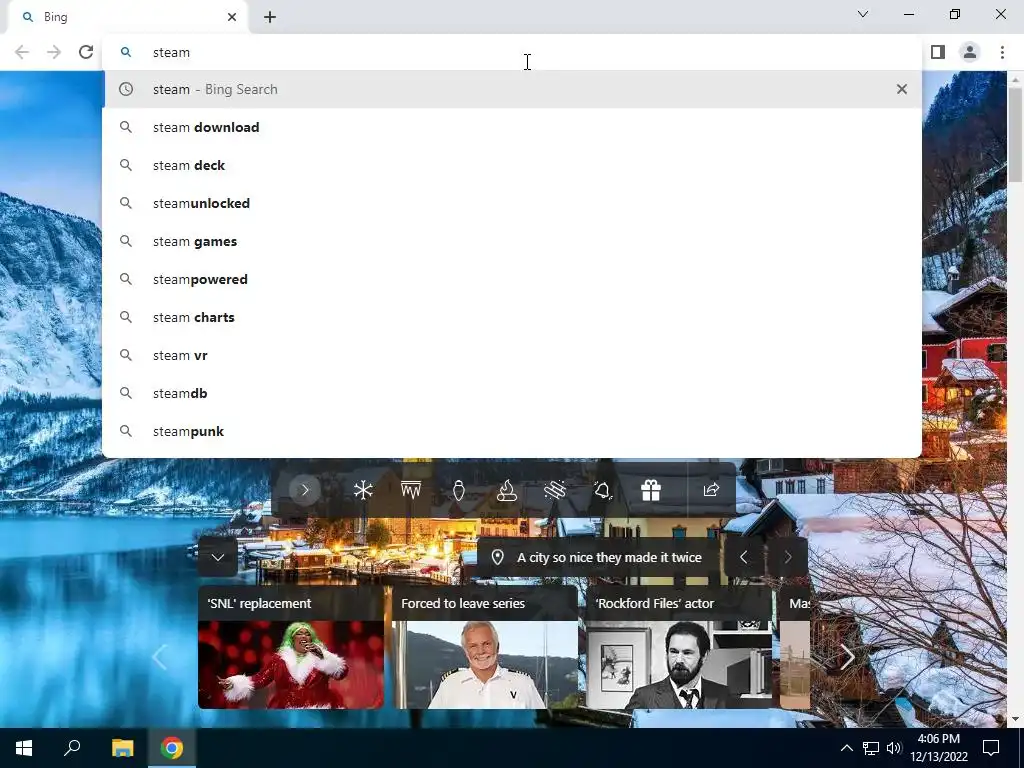This screenshot has width=1024, height=768.
Task: Remove the steam history suggestion
Action: [902, 89]
